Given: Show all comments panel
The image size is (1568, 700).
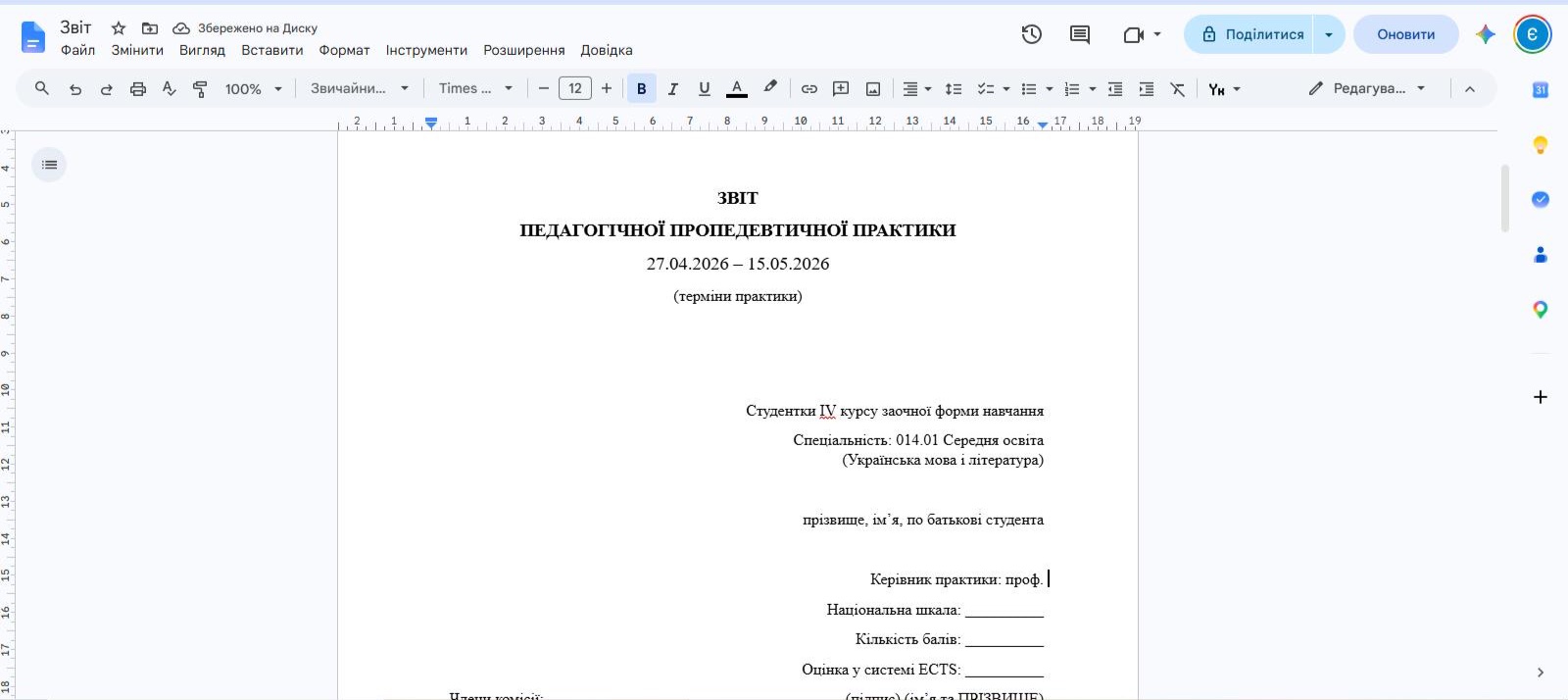Looking at the screenshot, I should coord(1080,34).
